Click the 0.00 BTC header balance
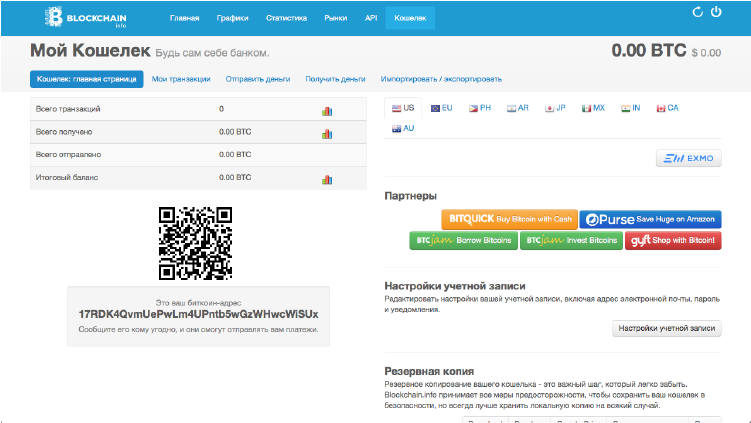Viewport: 751px width, 423px height. click(649, 50)
